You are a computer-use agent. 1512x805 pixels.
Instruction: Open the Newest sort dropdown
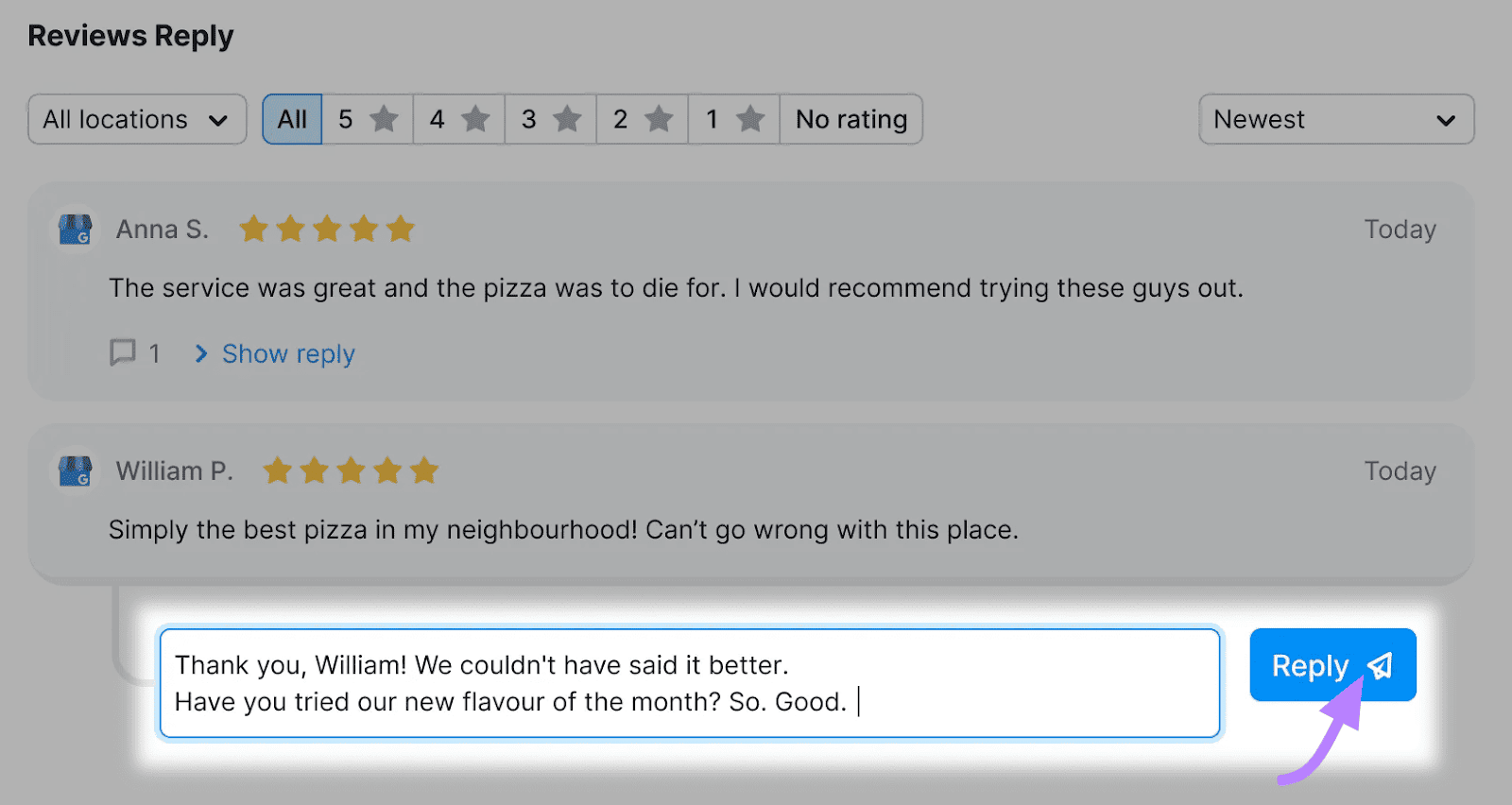[x=1335, y=119]
